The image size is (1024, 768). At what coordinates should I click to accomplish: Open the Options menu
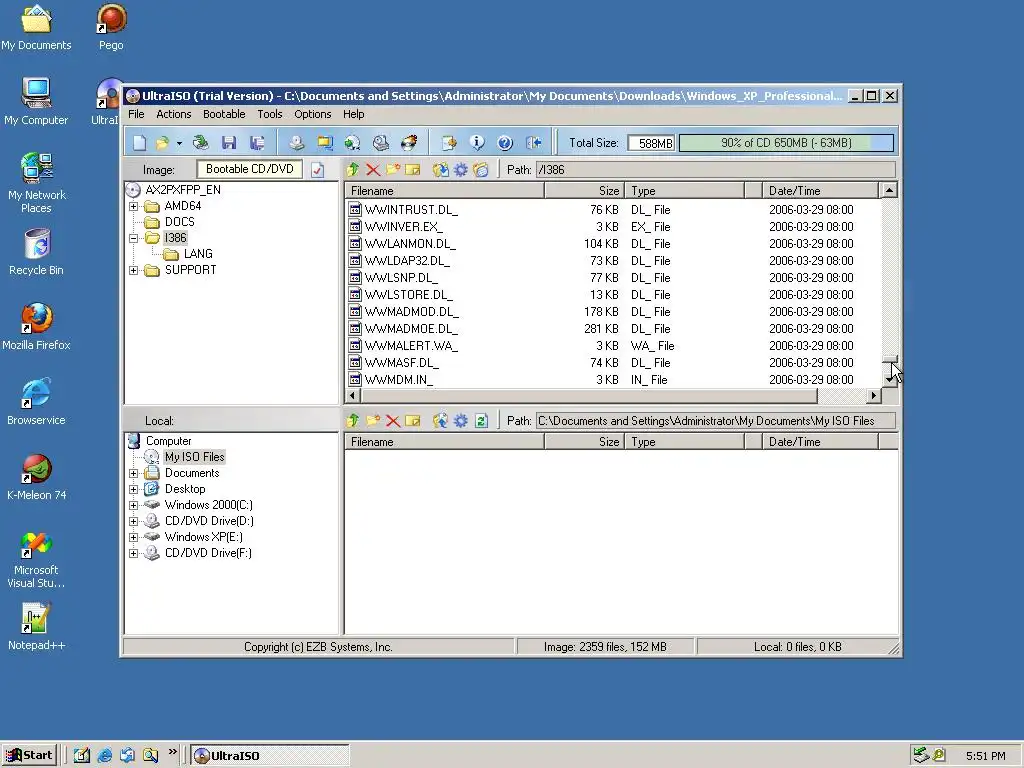pyautogui.click(x=313, y=114)
